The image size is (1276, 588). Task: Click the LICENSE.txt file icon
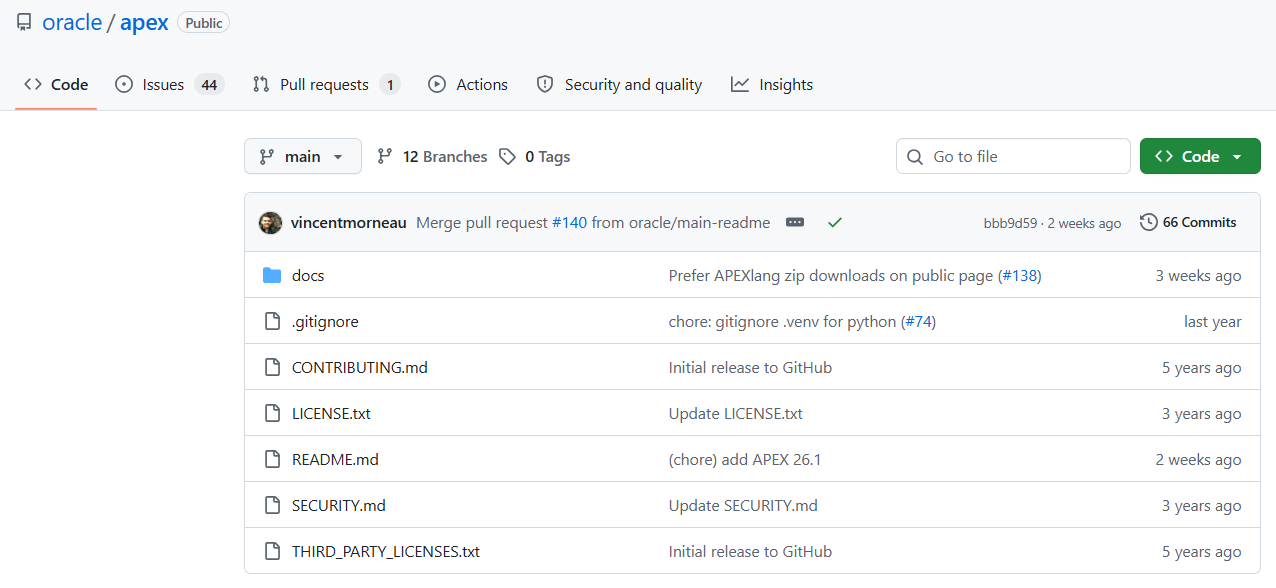coord(272,413)
